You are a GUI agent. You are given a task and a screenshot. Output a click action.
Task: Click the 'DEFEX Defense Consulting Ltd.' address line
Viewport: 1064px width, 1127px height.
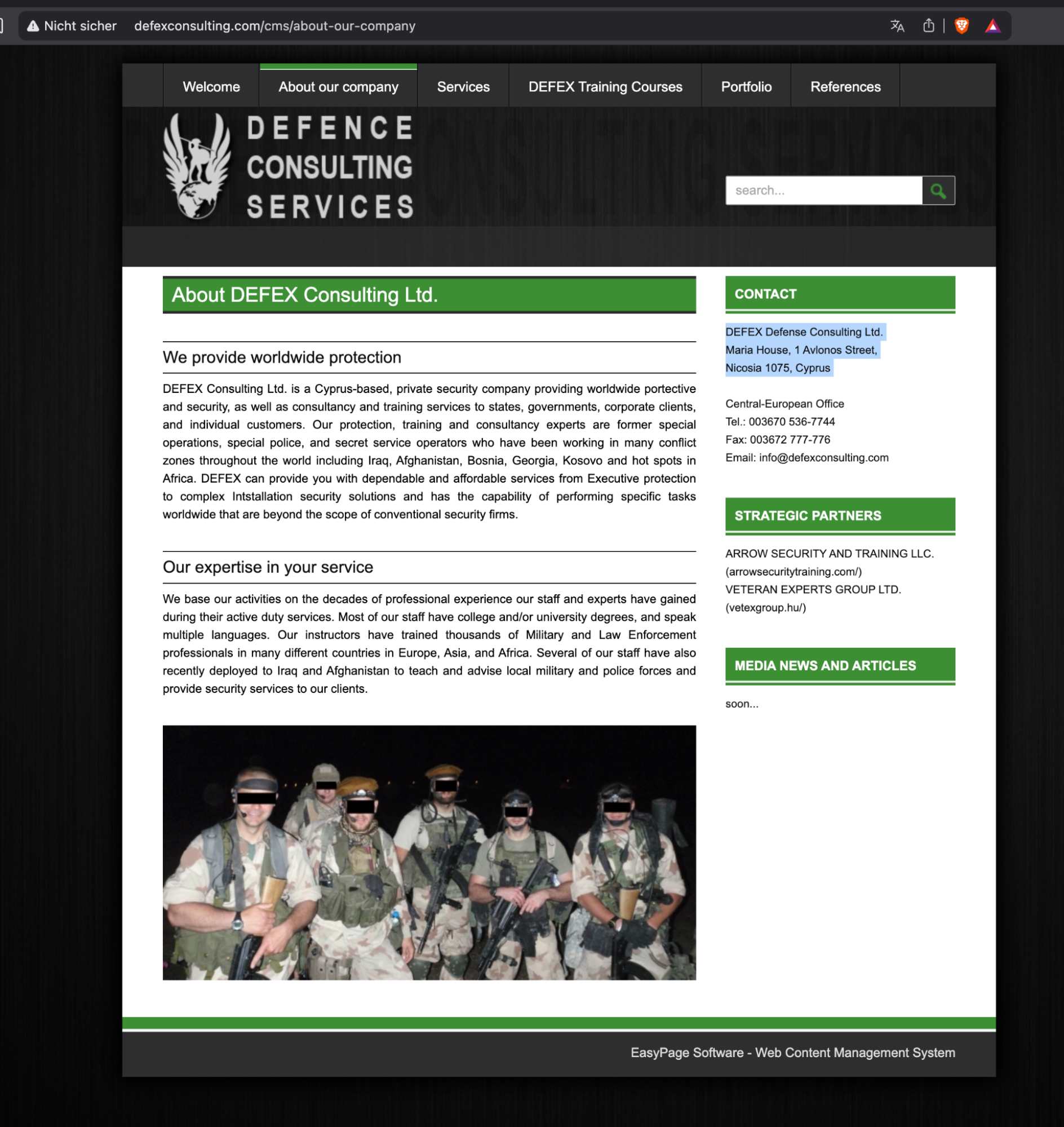tap(804, 332)
